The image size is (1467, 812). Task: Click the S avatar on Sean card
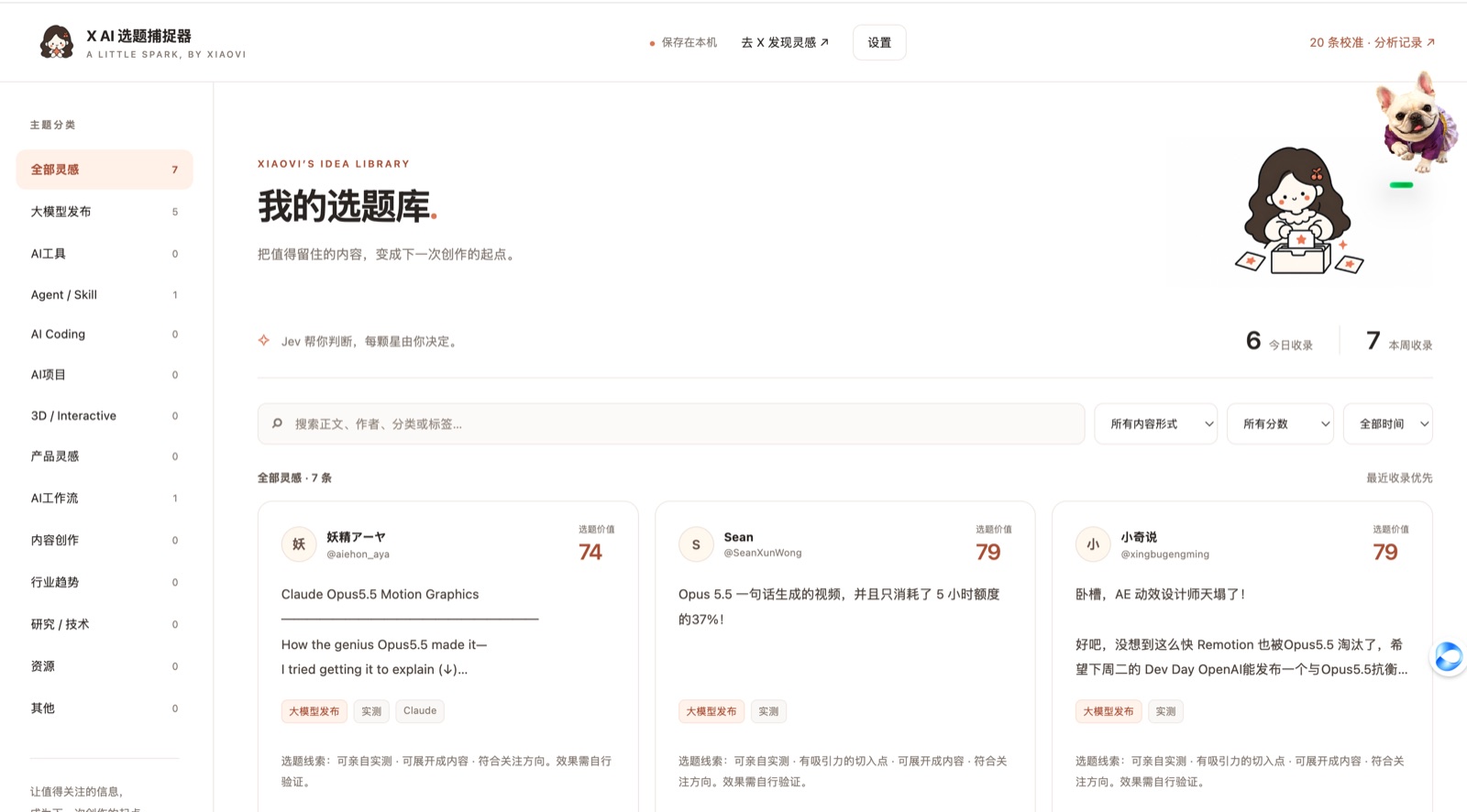696,544
